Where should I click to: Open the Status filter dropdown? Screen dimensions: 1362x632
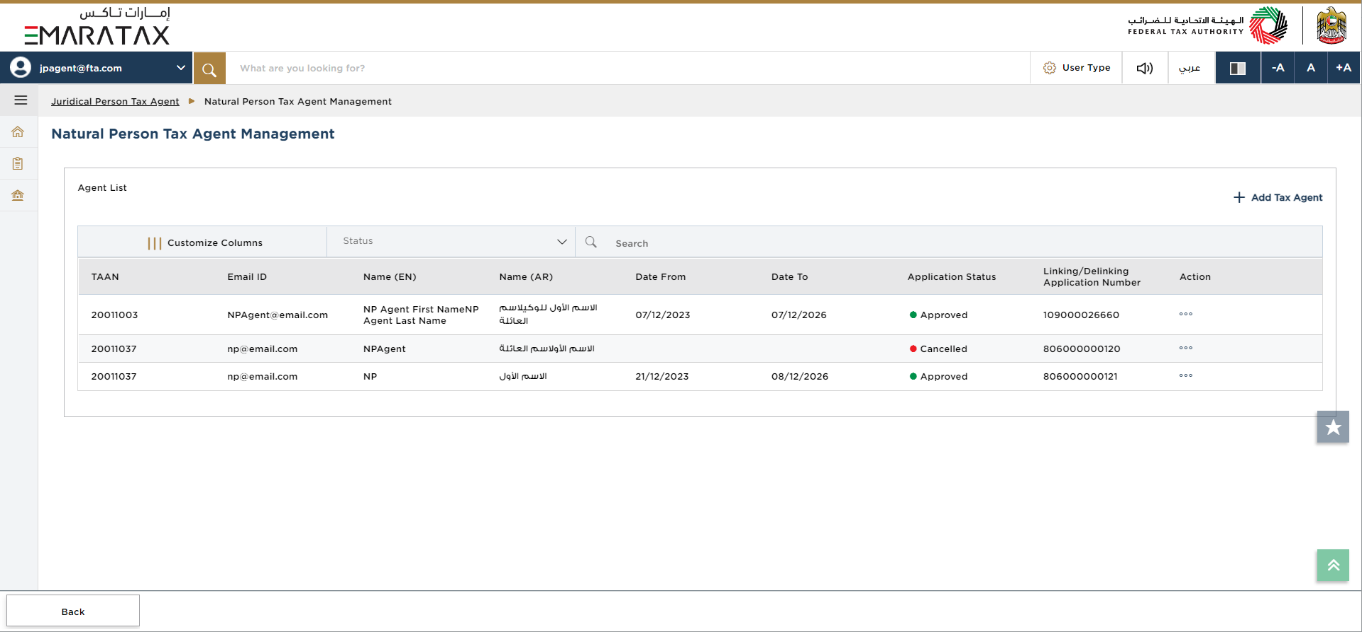click(x=451, y=242)
